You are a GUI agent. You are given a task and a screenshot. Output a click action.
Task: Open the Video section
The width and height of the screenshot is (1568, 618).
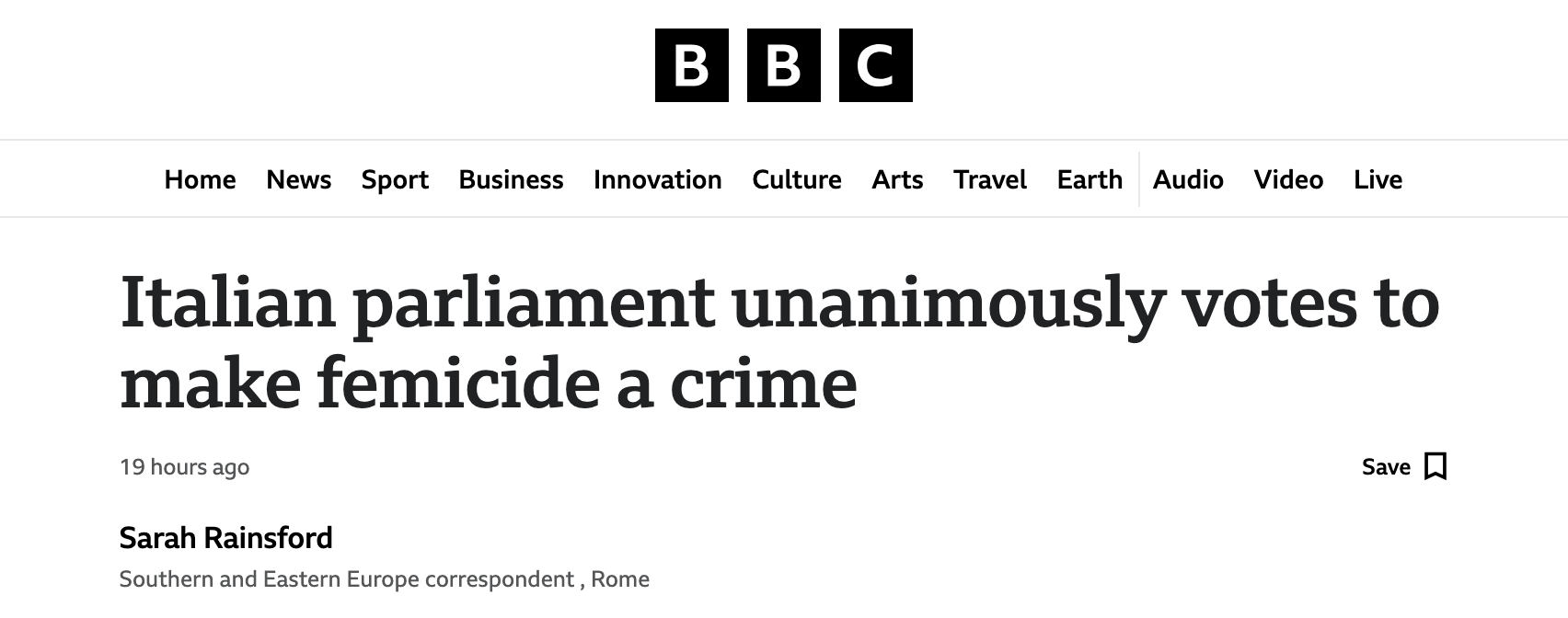pyautogui.click(x=1288, y=179)
